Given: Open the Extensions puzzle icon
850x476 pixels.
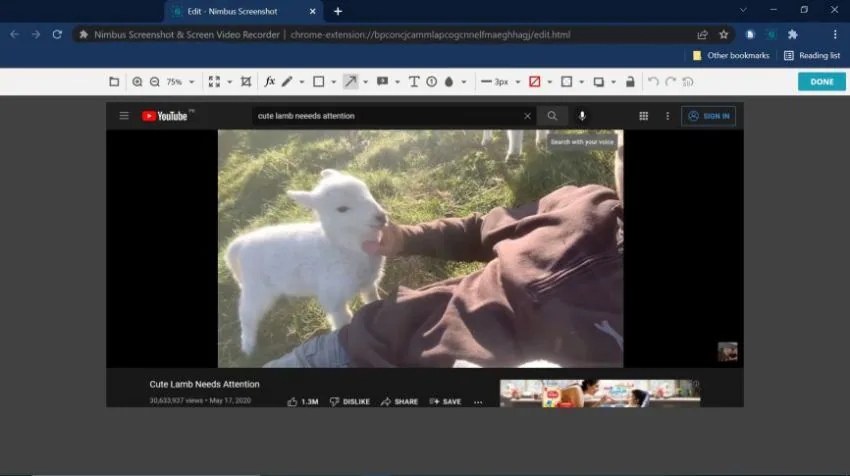Looking at the screenshot, I should click(793, 35).
